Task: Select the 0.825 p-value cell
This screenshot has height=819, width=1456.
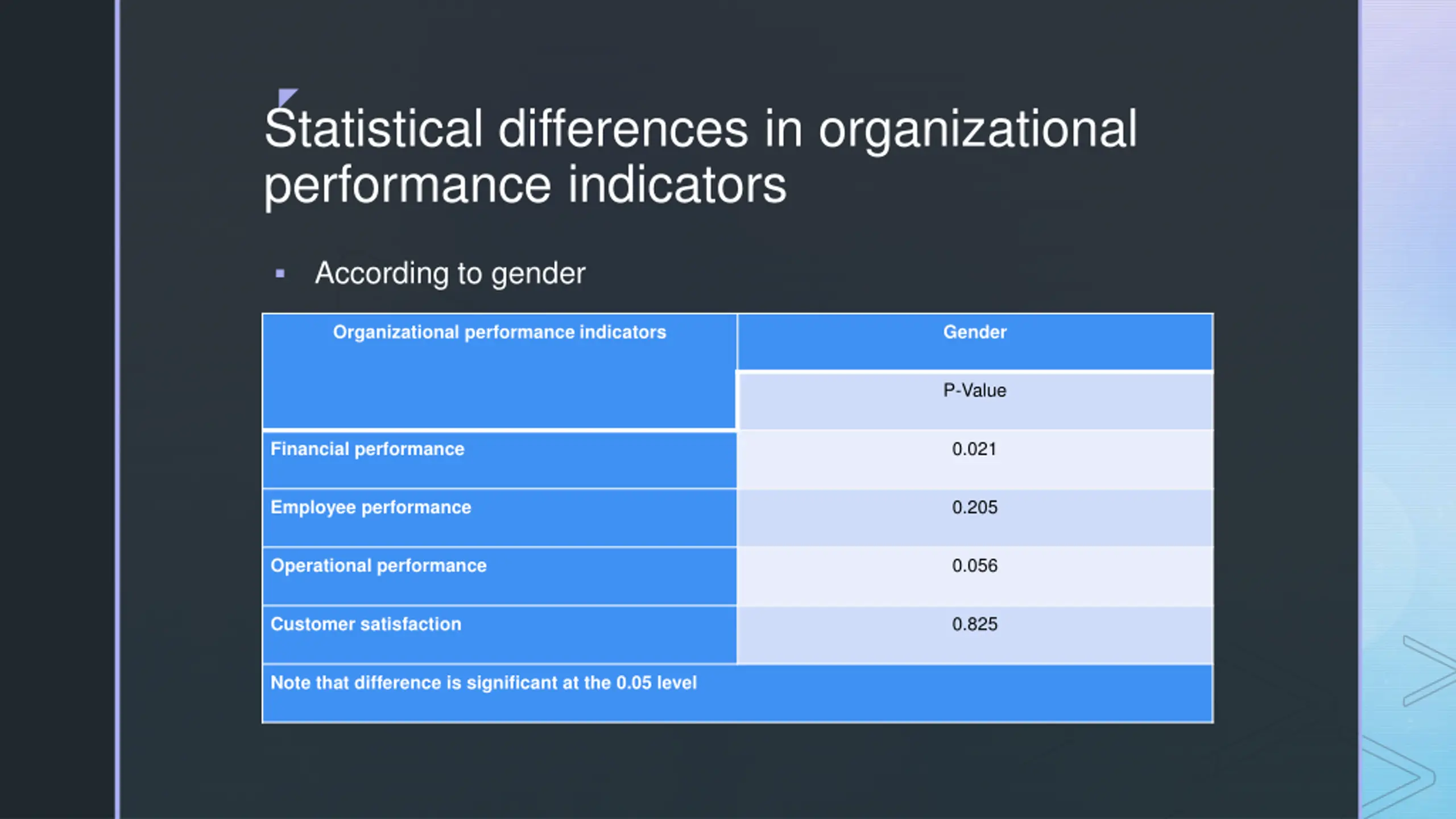Action: click(974, 624)
